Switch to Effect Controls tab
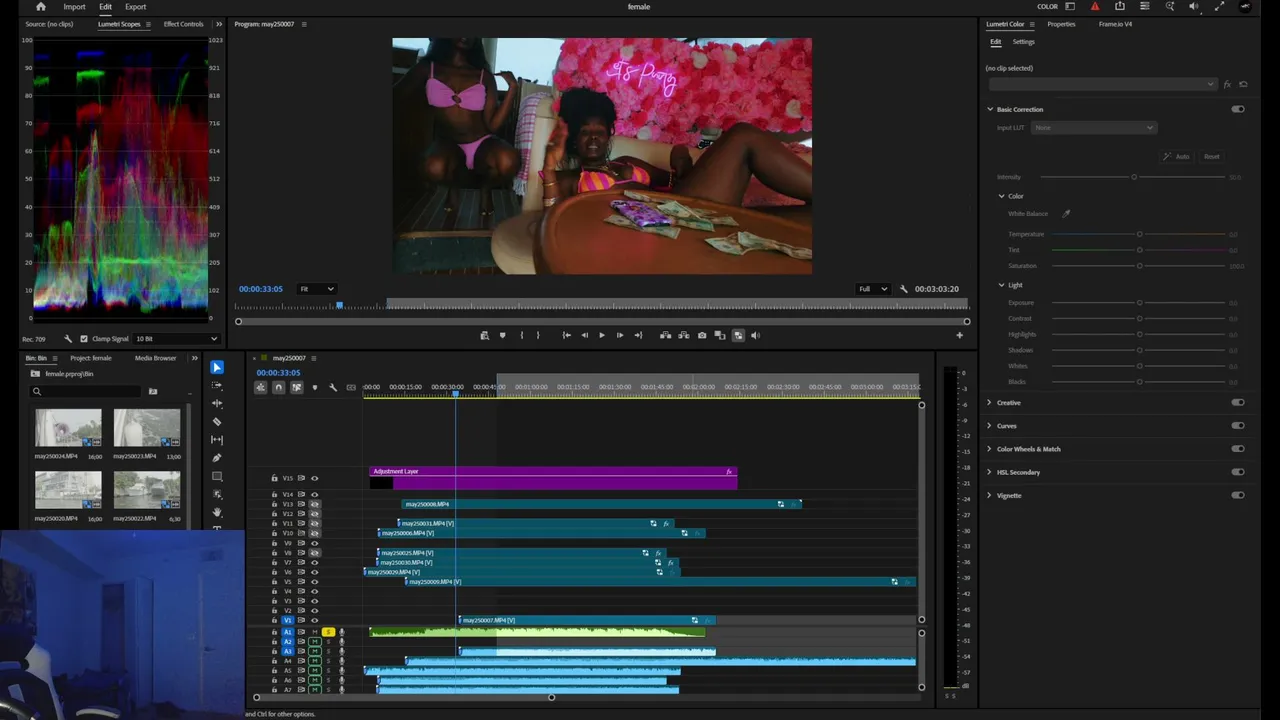The height and width of the screenshot is (720, 1280). [183, 24]
